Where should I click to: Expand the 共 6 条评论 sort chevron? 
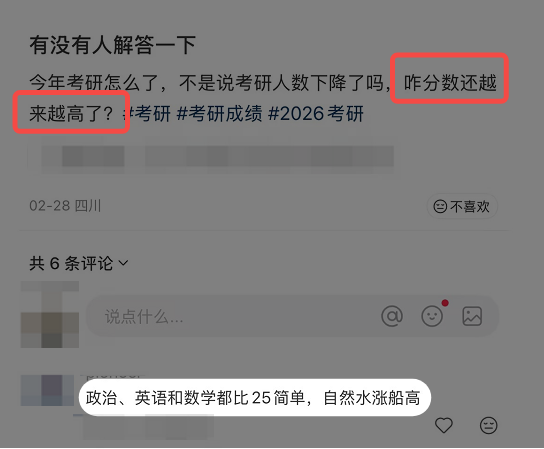(x=123, y=263)
